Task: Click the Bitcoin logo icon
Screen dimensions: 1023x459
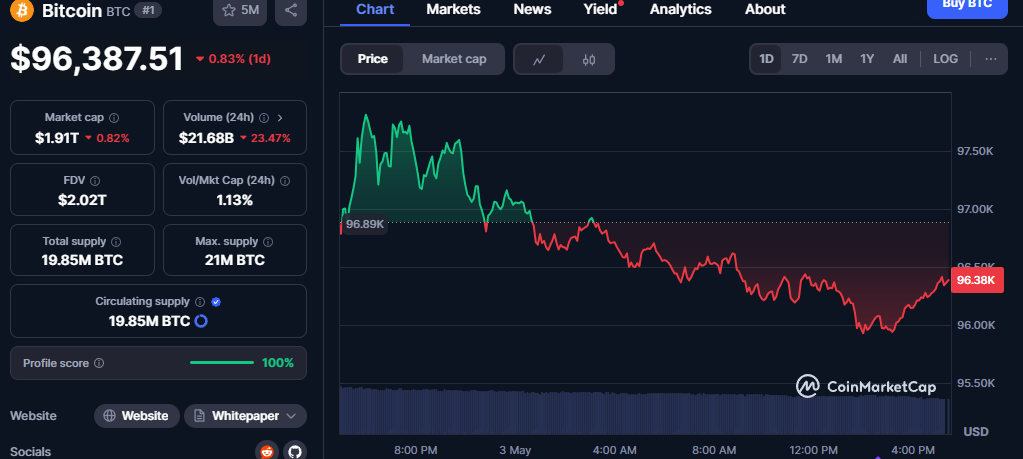Action: pyautogui.click(x=22, y=10)
